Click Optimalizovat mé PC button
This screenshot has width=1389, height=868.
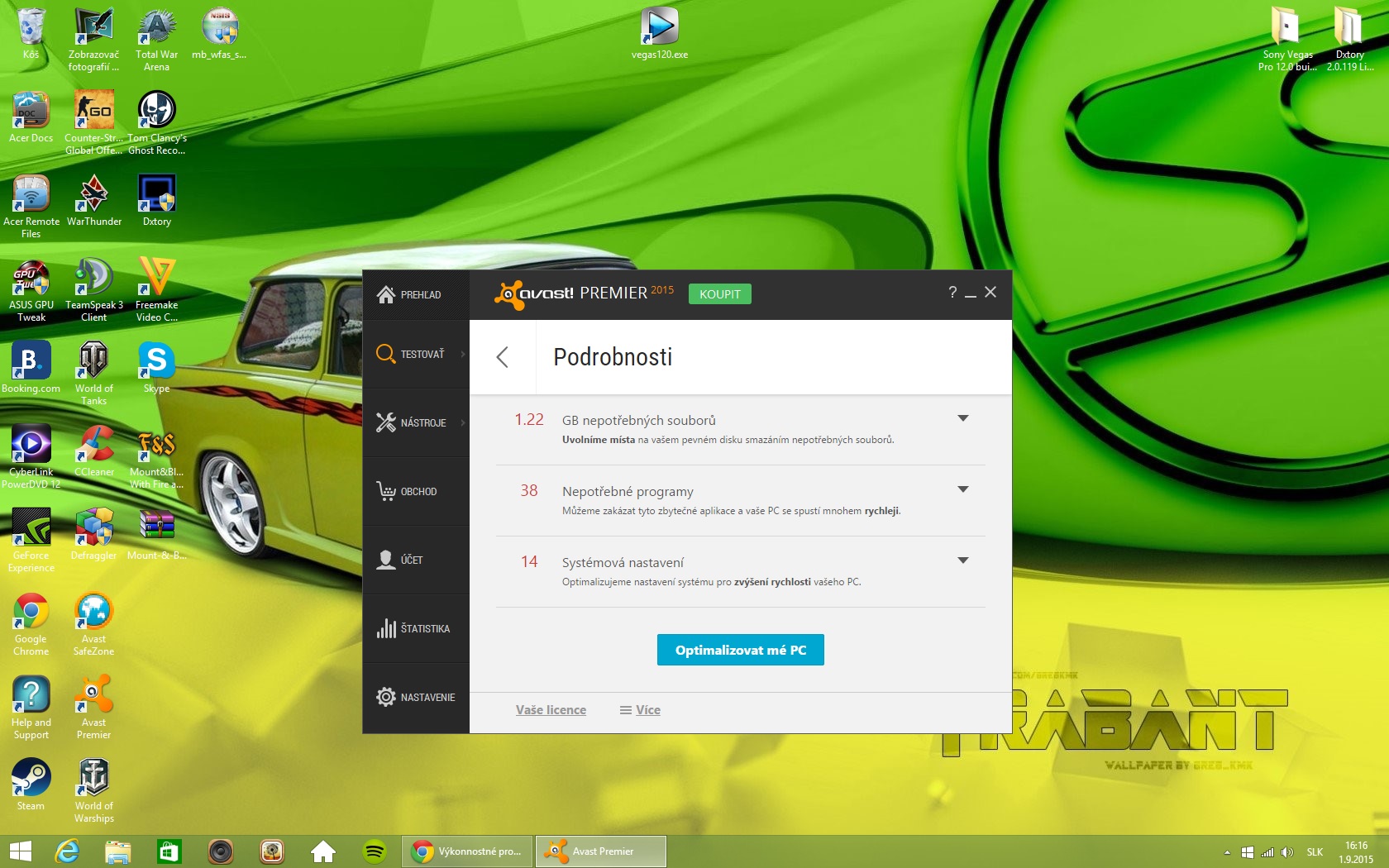741,650
